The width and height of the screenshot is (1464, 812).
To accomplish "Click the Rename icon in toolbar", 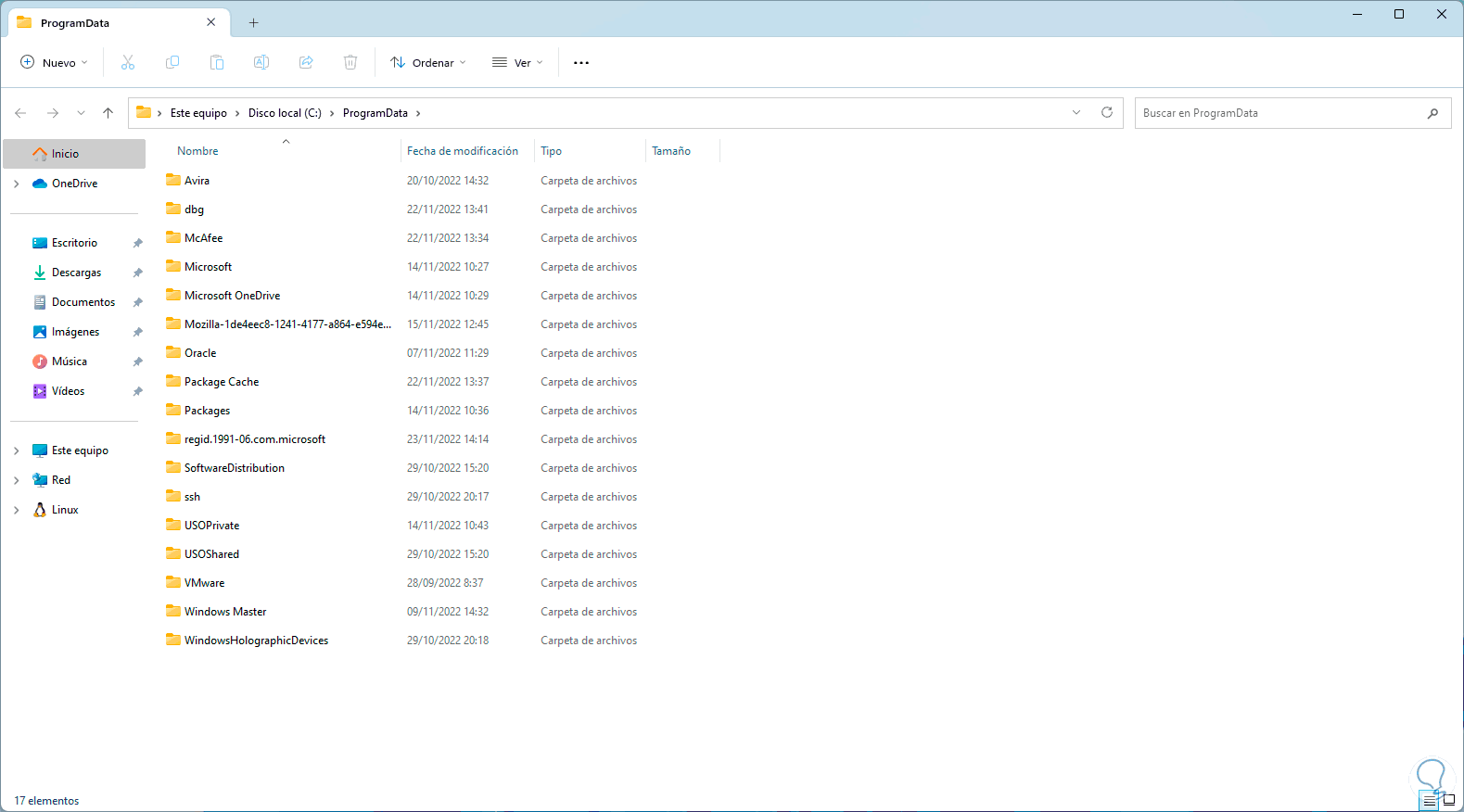I will [261, 62].
